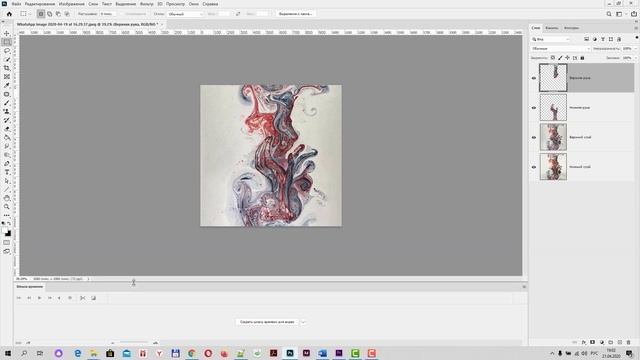Open the marquee tool preset dropdown arrow

[x=30, y=14]
